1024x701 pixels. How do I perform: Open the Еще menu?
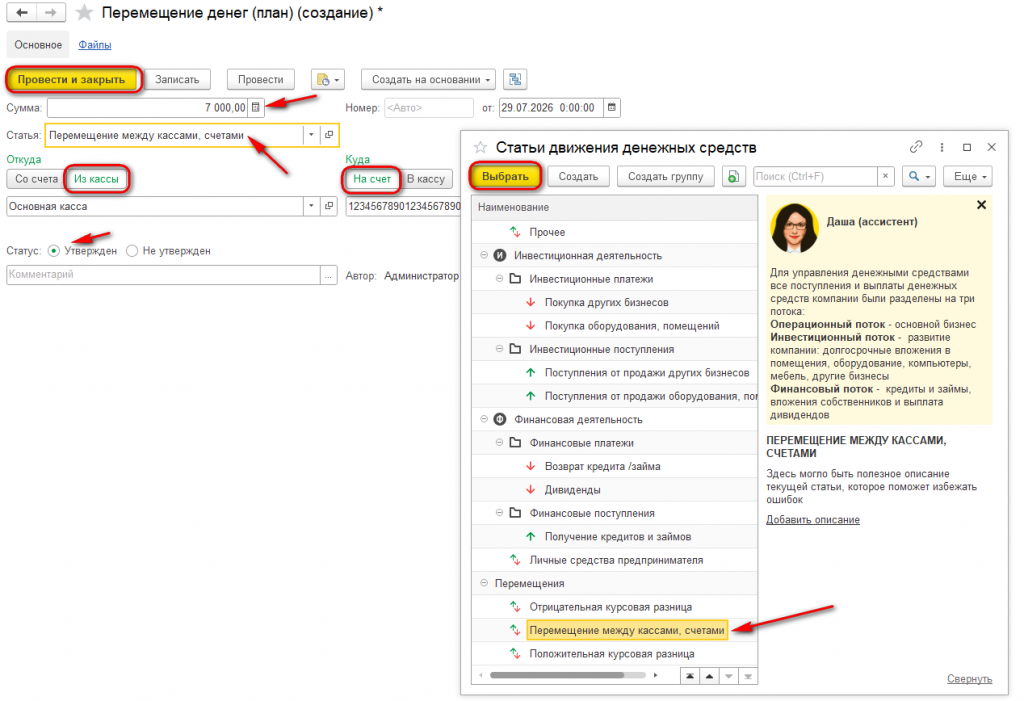(968, 176)
